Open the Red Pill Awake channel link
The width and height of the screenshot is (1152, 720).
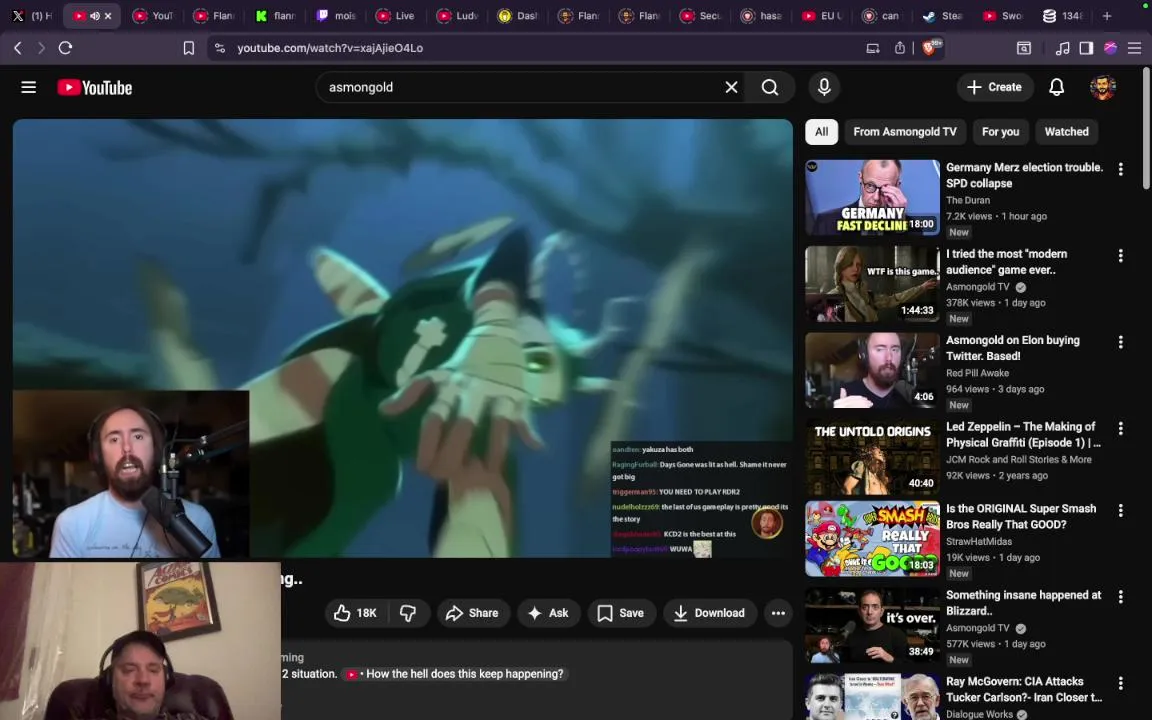977,373
